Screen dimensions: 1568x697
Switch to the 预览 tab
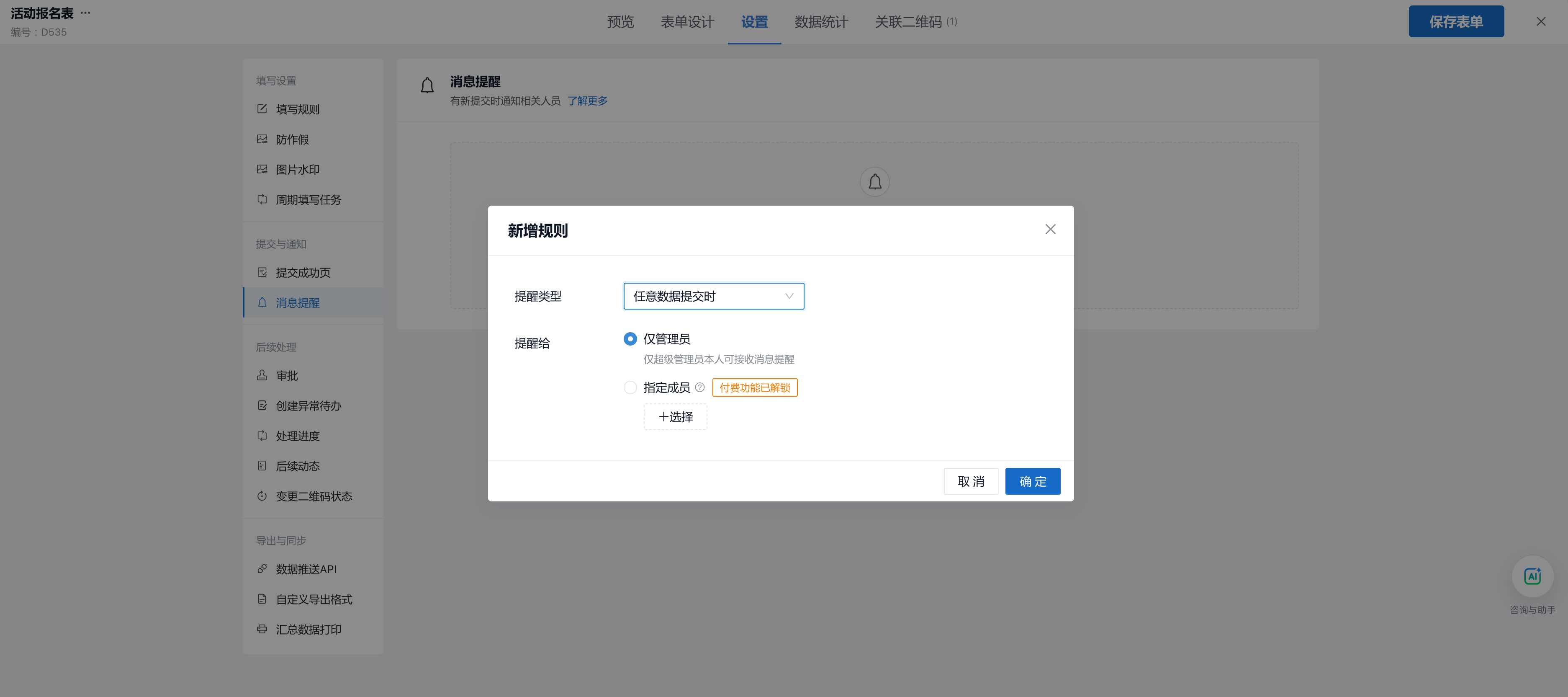click(x=620, y=22)
